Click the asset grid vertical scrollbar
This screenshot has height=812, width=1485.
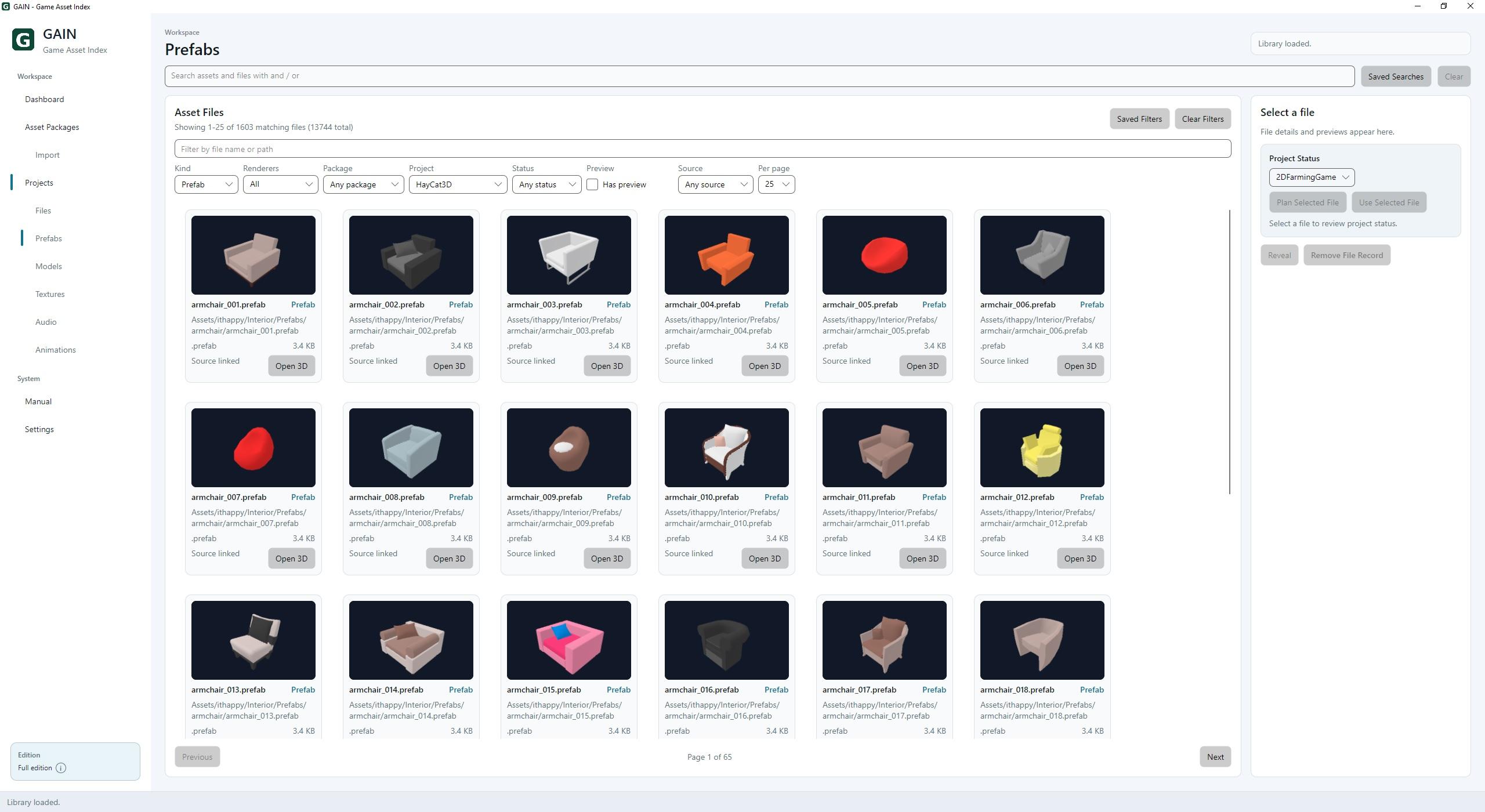1229,352
